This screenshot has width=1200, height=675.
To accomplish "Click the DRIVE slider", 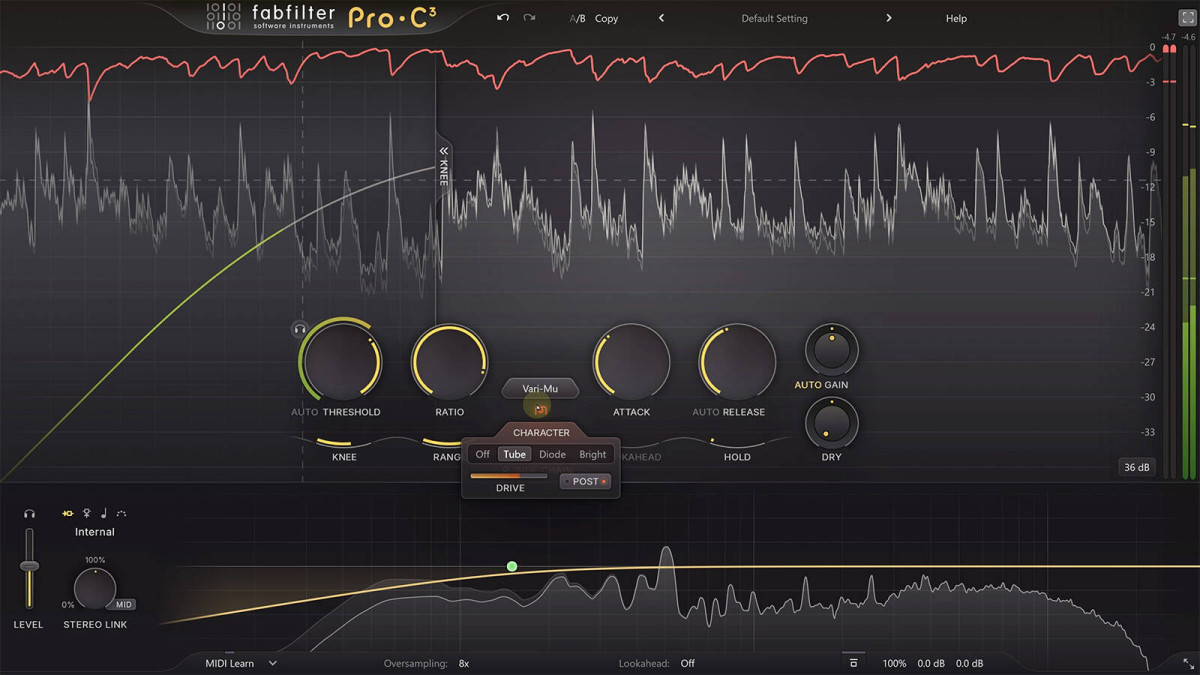I will tap(509, 476).
